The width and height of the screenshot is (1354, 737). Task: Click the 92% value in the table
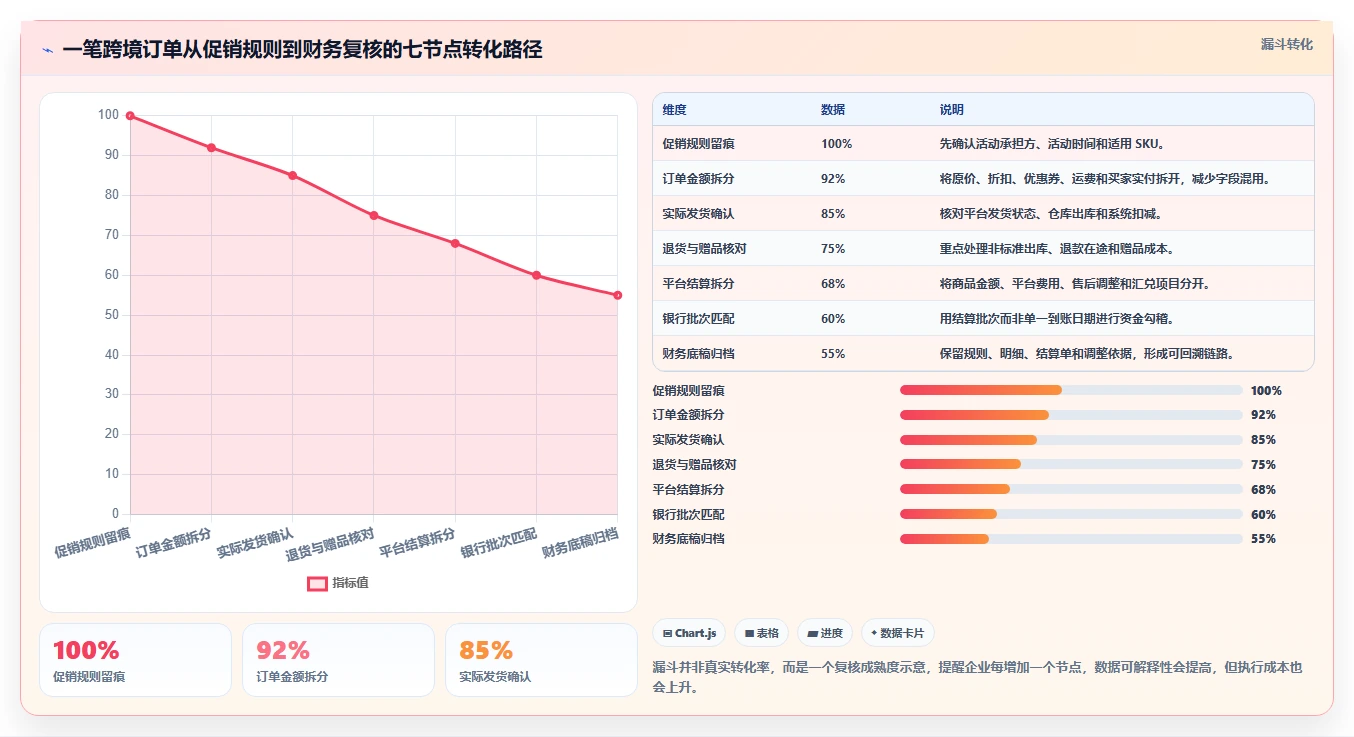[833, 179]
